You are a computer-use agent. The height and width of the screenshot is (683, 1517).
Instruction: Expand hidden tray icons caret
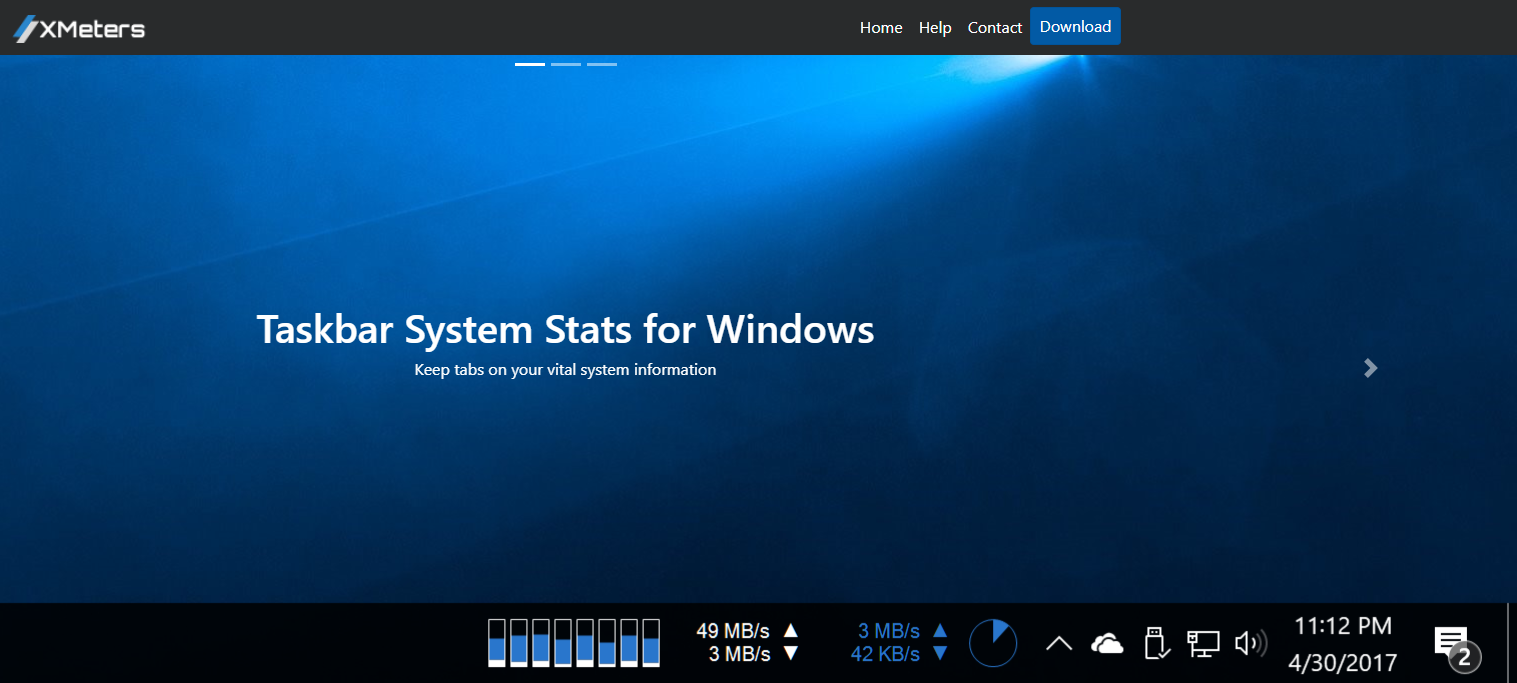click(1059, 643)
